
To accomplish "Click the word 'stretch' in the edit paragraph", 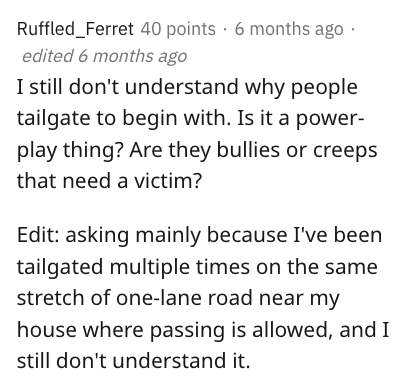I will pos(50,298).
